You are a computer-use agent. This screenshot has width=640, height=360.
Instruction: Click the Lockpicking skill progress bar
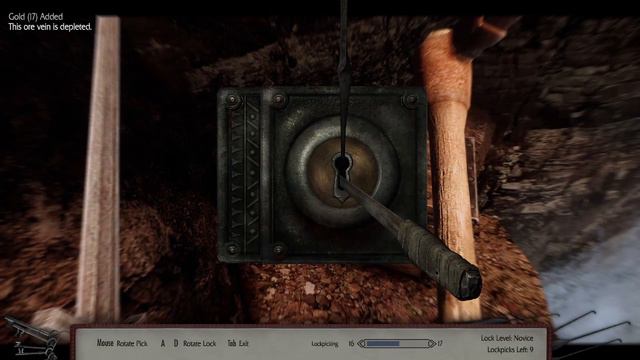click(x=397, y=344)
